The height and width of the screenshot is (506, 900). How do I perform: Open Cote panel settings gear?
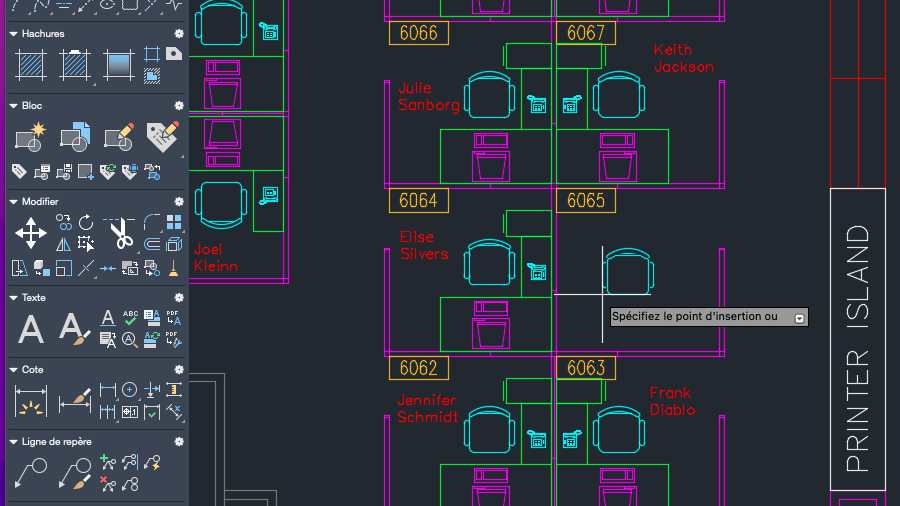[x=179, y=369]
